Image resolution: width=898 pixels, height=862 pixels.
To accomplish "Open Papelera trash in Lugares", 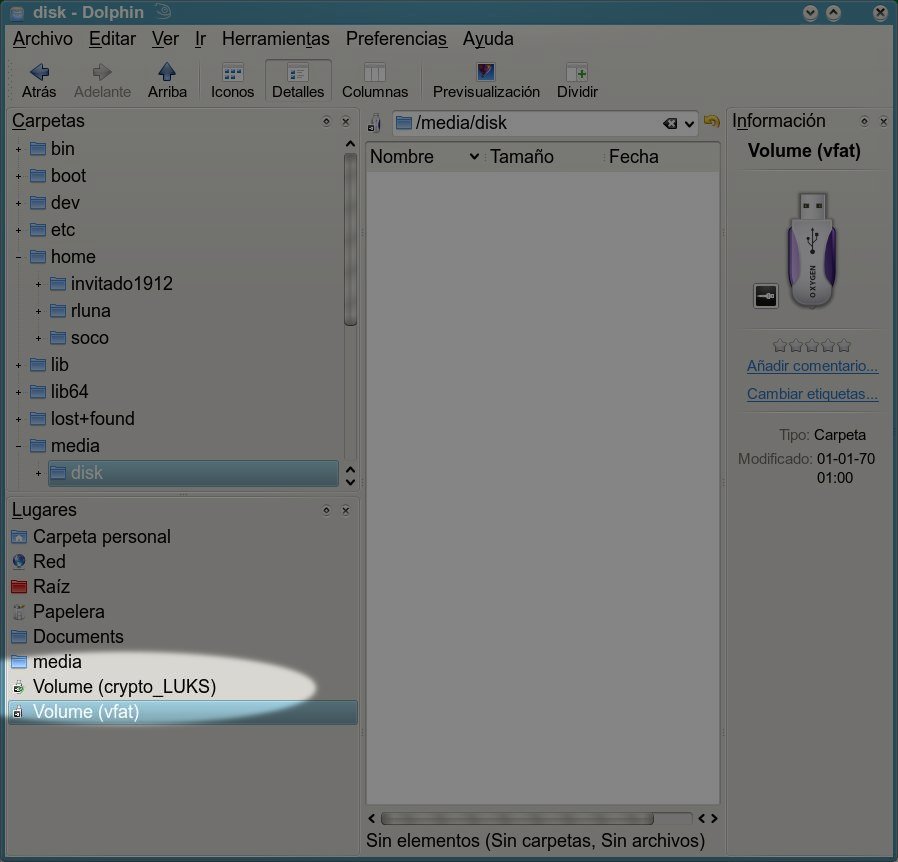I will pyautogui.click(x=68, y=611).
